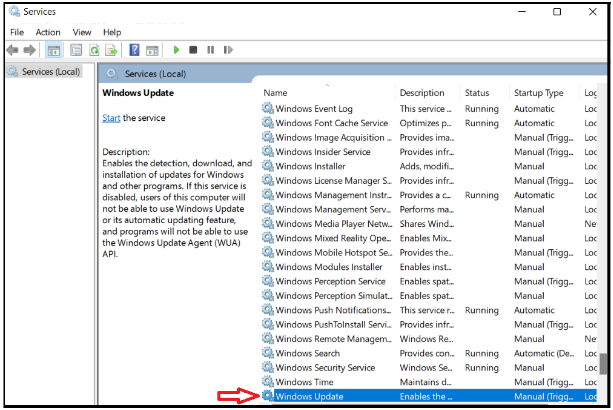
Task: Open the File menu
Action: tap(17, 32)
